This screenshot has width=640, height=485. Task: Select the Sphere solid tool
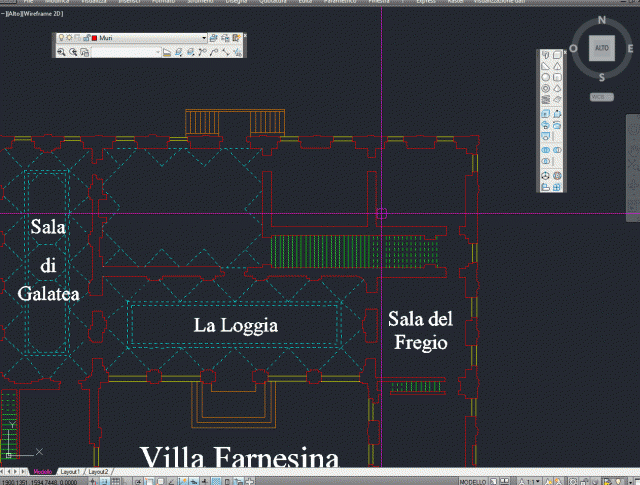(x=546, y=77)
